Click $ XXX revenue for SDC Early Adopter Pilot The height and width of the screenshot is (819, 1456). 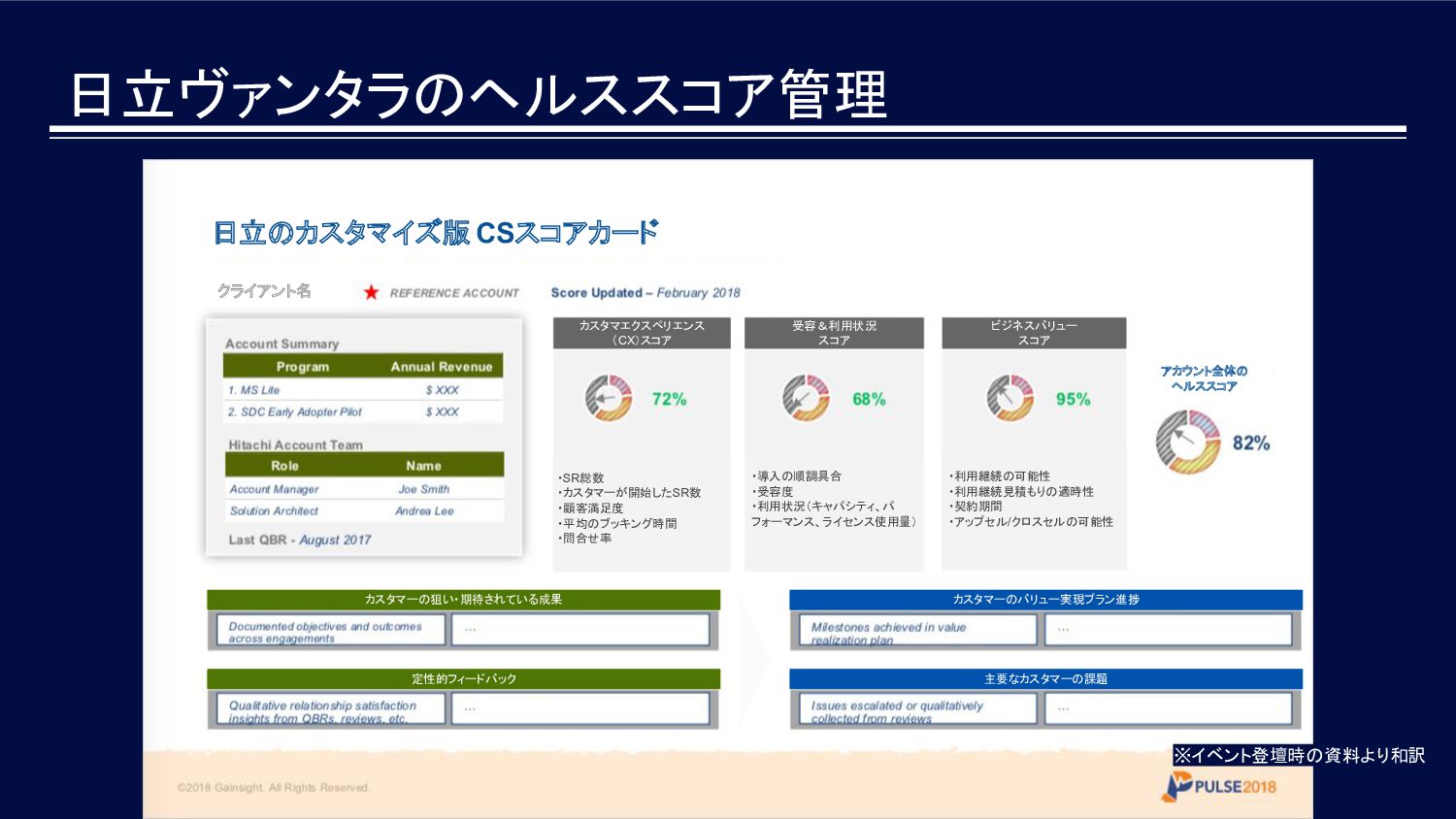[442, 412]
